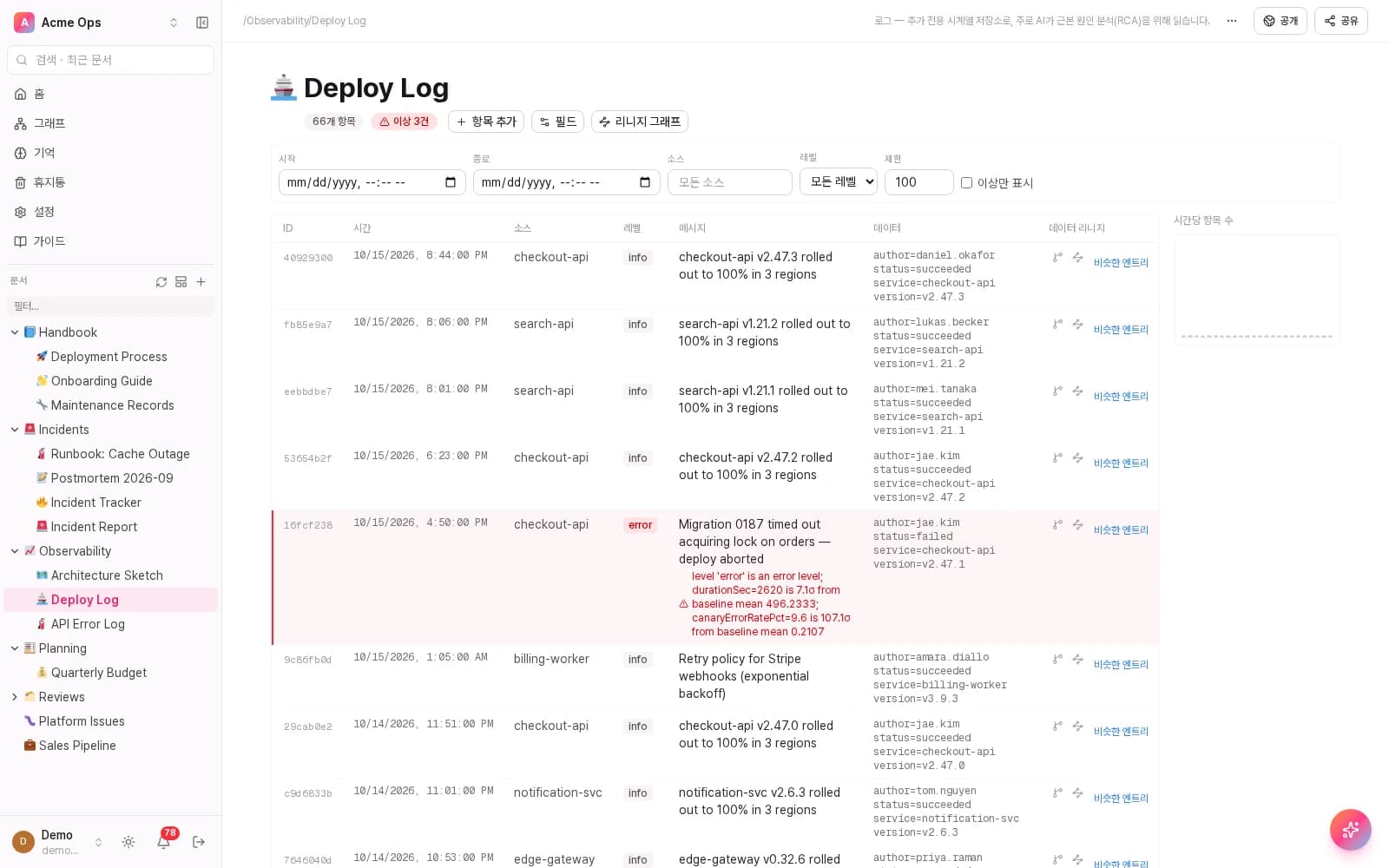This screenshot has width=1389, height=868.
Task: Expand the Reviews folder
Action: tap(15, 697)
